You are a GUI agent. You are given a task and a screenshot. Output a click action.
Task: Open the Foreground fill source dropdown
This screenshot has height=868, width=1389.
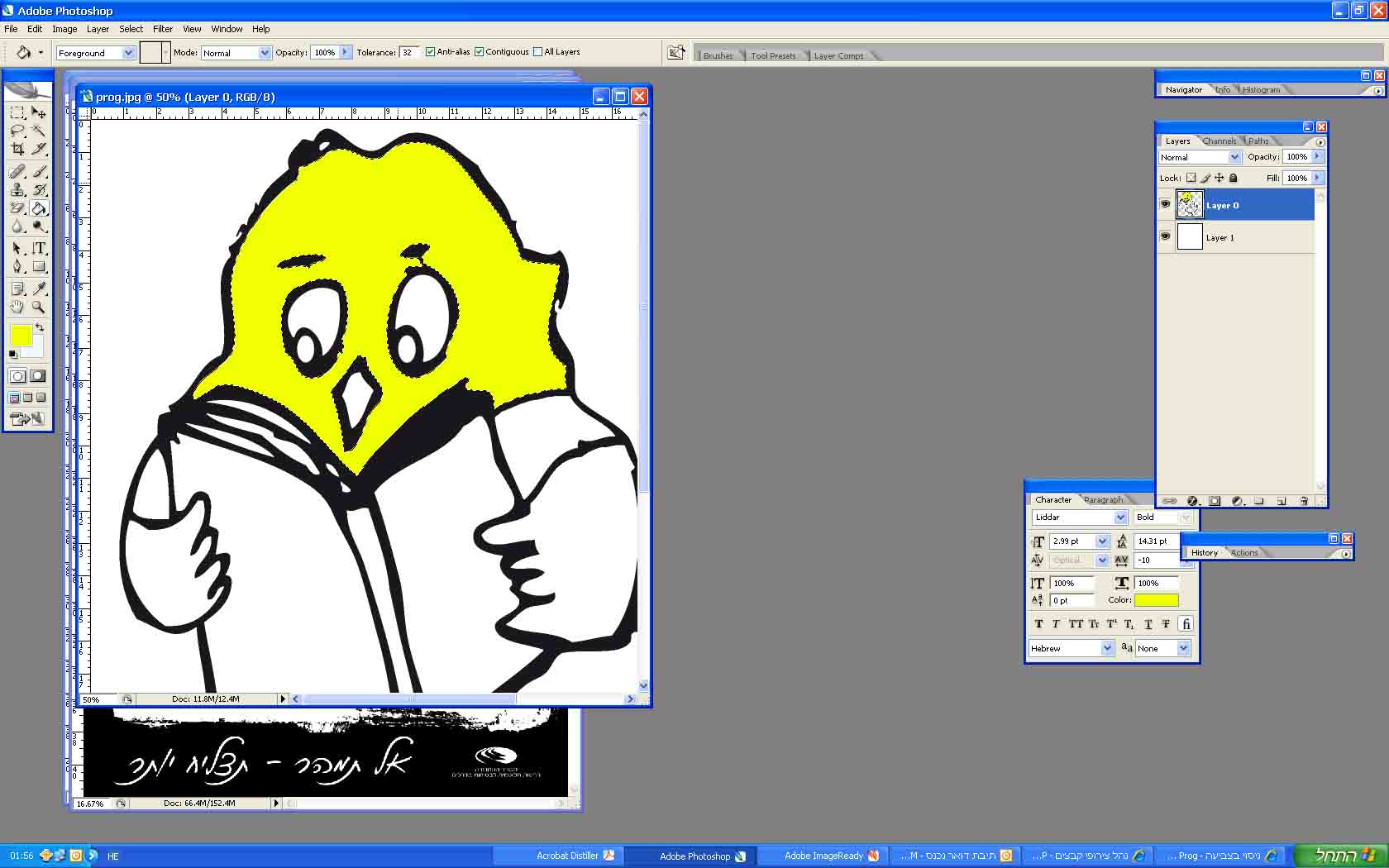pyautogui.click(x=128, y=53)
